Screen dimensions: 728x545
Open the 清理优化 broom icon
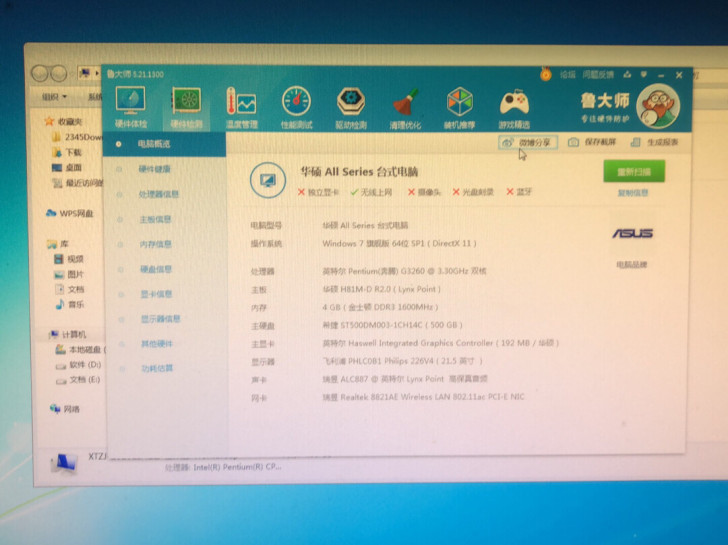point(405,108)
